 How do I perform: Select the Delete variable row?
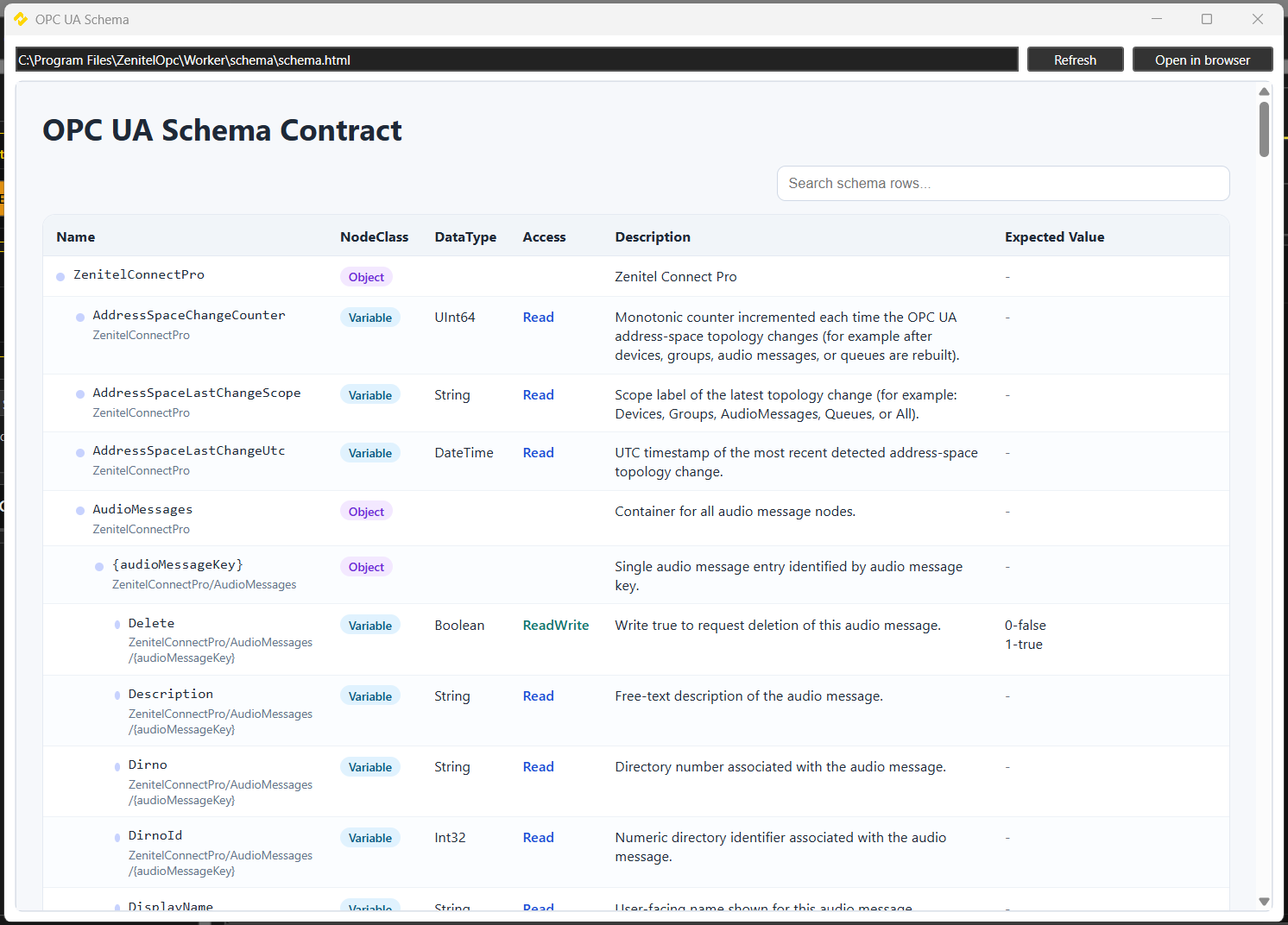click(151, 623)
